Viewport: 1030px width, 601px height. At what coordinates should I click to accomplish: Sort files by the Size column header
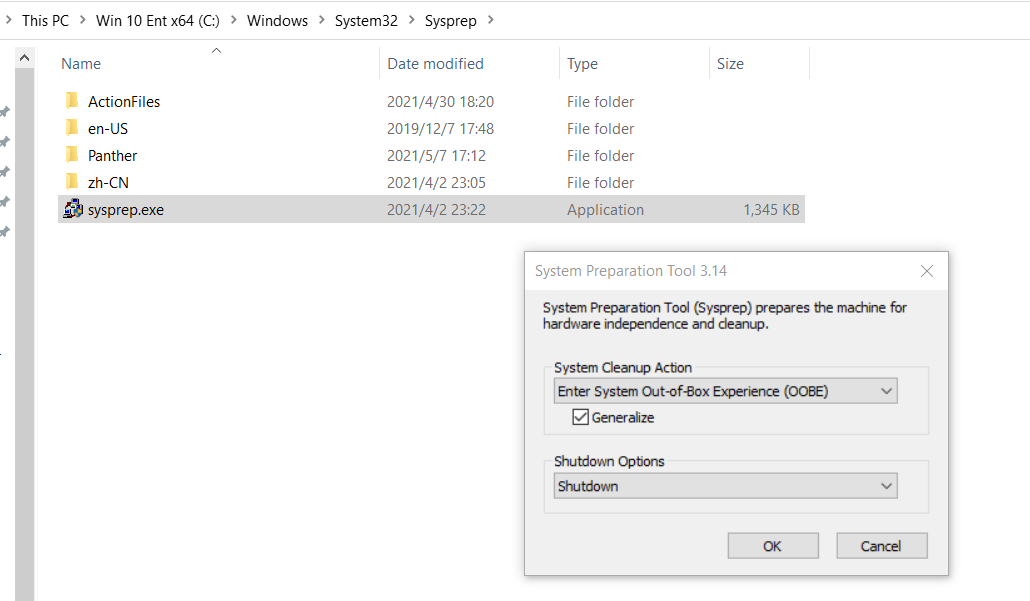pyautogui.click(x=730, y=63)
